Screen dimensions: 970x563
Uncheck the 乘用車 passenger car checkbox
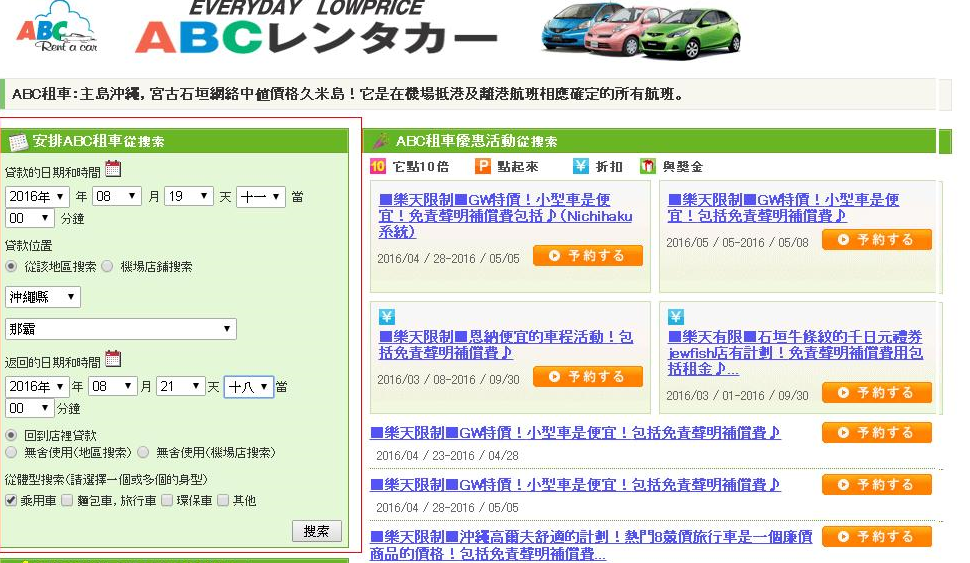pyautogui.click(x=11, y=500)
